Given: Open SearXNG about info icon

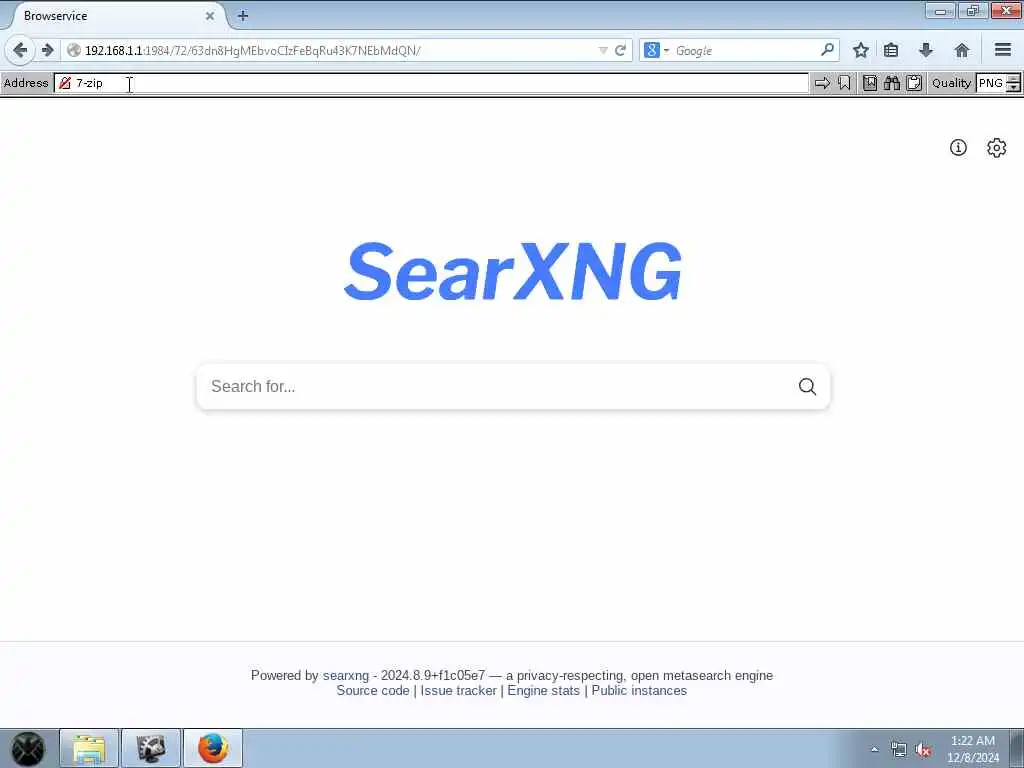Looking at the screenshot, I should (958, 148).
